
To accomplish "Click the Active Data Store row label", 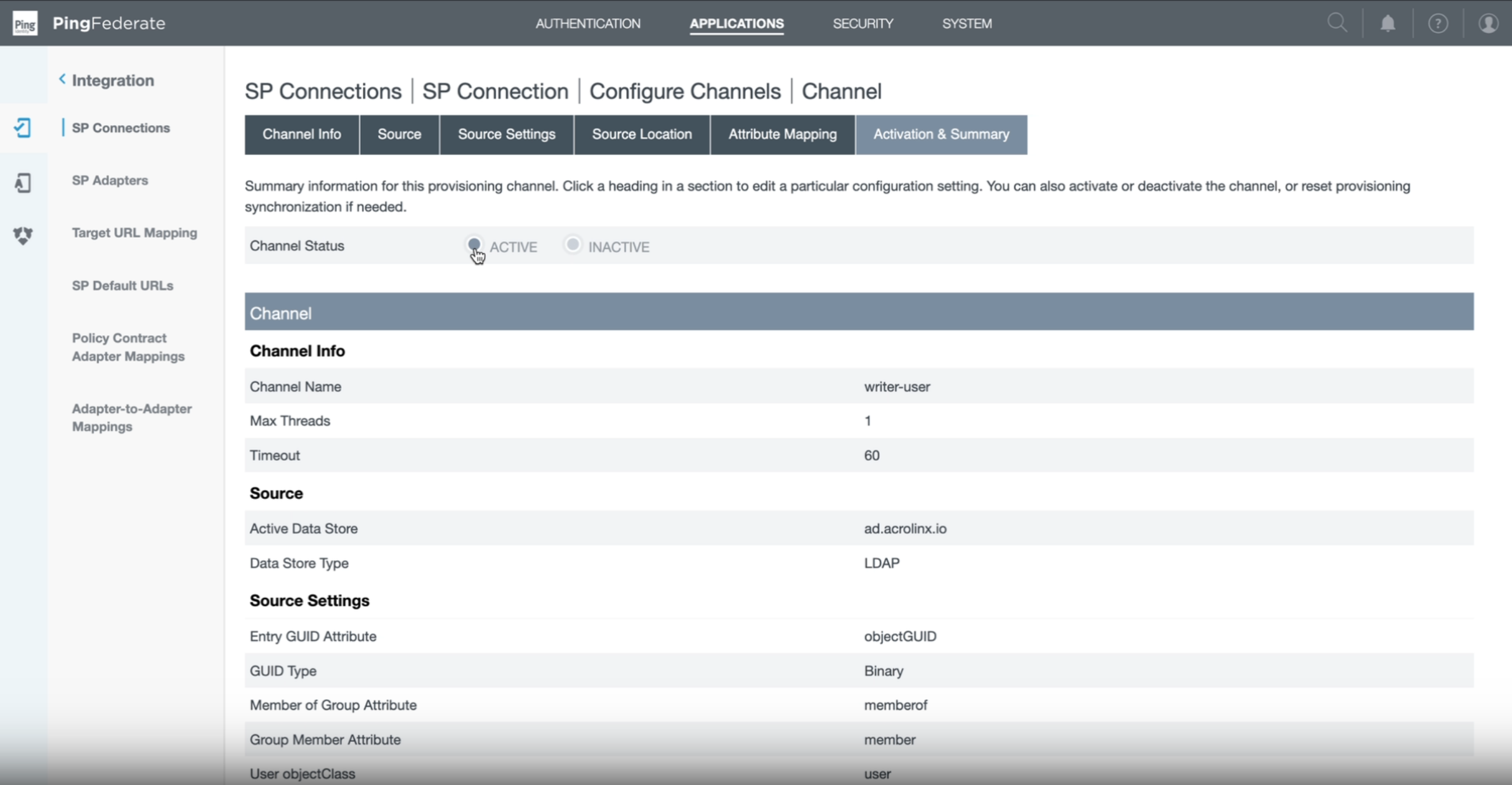I will pyautogui.click(x=303, y=529).
